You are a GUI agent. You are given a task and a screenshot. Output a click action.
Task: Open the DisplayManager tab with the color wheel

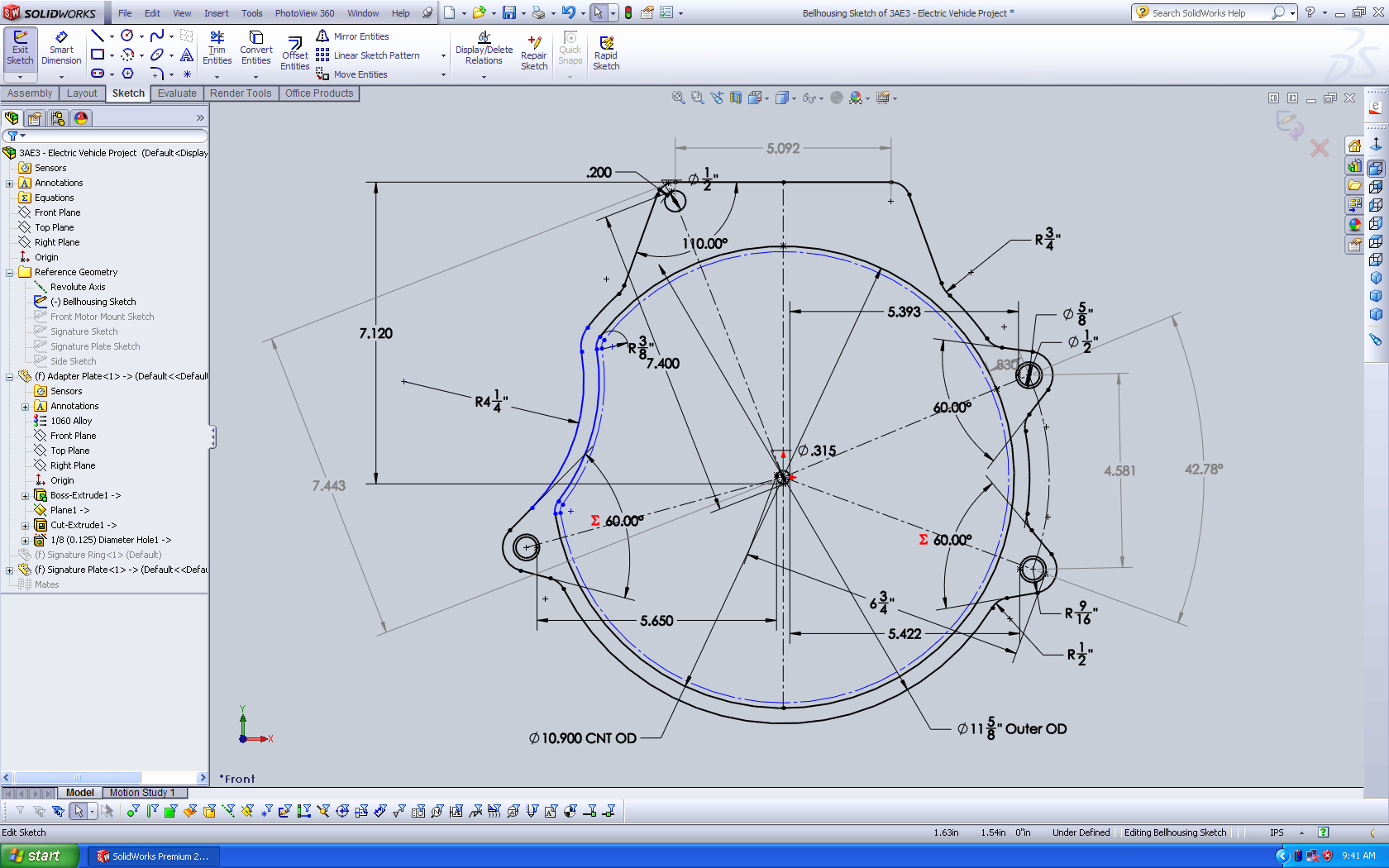pos(81,118)
